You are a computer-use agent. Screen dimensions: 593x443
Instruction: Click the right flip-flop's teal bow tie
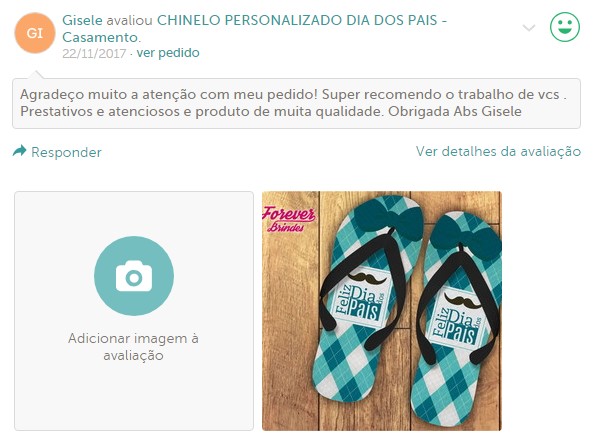tap(466, 238)
